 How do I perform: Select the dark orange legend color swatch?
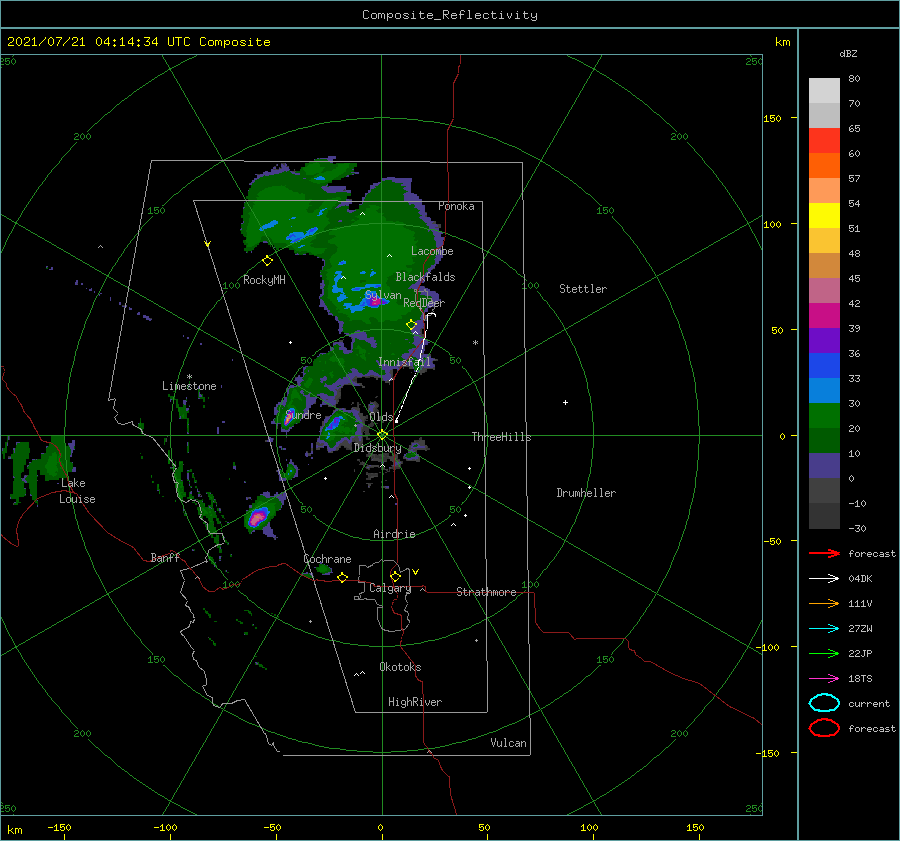tap(824, 166)
